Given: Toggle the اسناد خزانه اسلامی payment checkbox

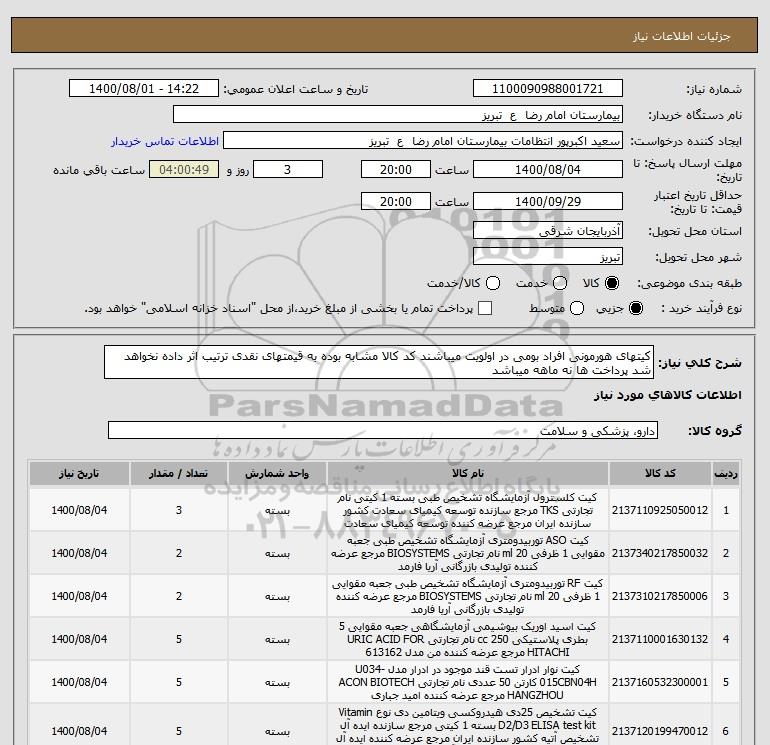Looking at the screenshot, I should coord(485,308).
